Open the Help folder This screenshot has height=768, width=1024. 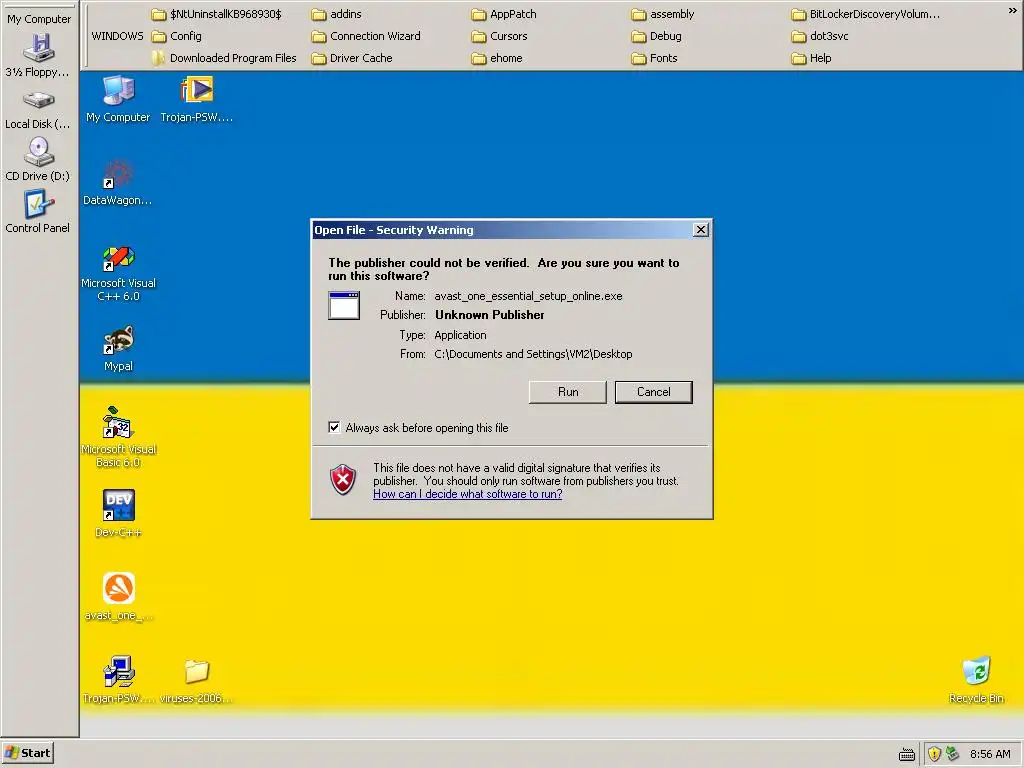(x=812, y=58)
